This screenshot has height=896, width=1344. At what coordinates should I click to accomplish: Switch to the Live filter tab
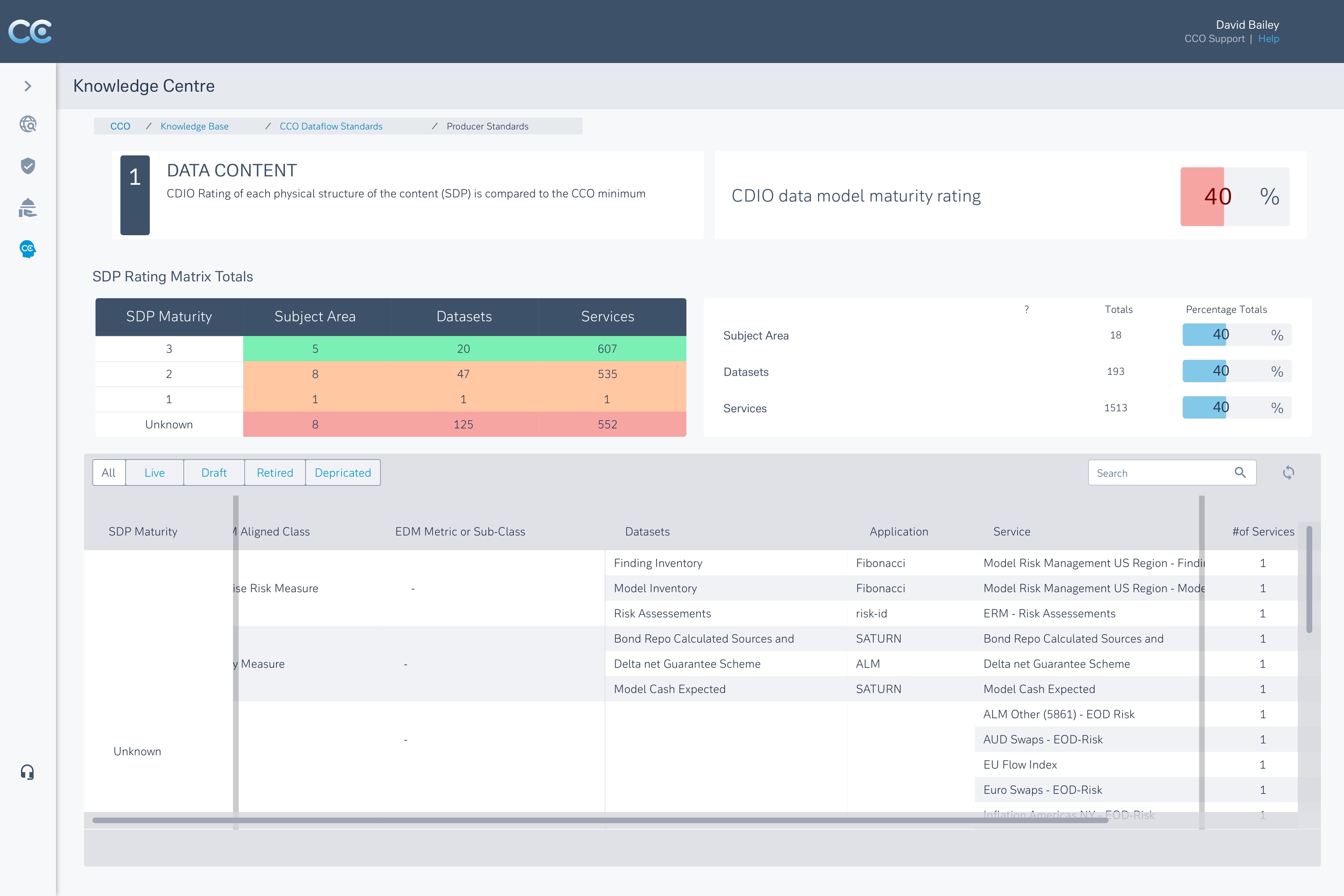click(x=154, y=472)
